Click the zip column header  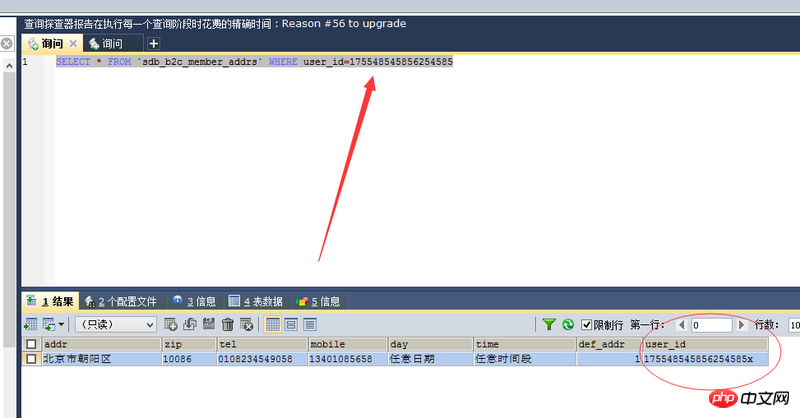tap(189, 345)
